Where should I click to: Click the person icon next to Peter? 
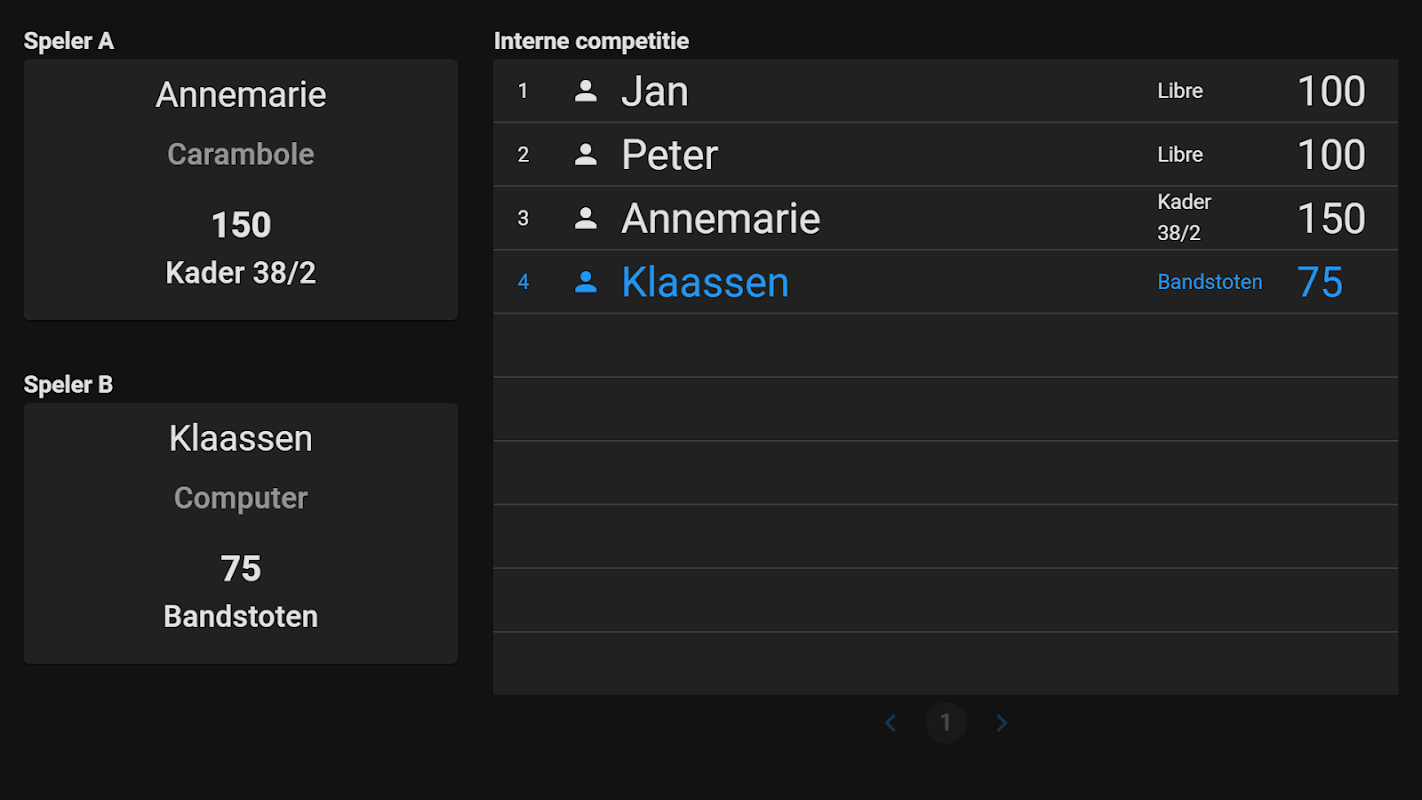[x=586, y=155]
